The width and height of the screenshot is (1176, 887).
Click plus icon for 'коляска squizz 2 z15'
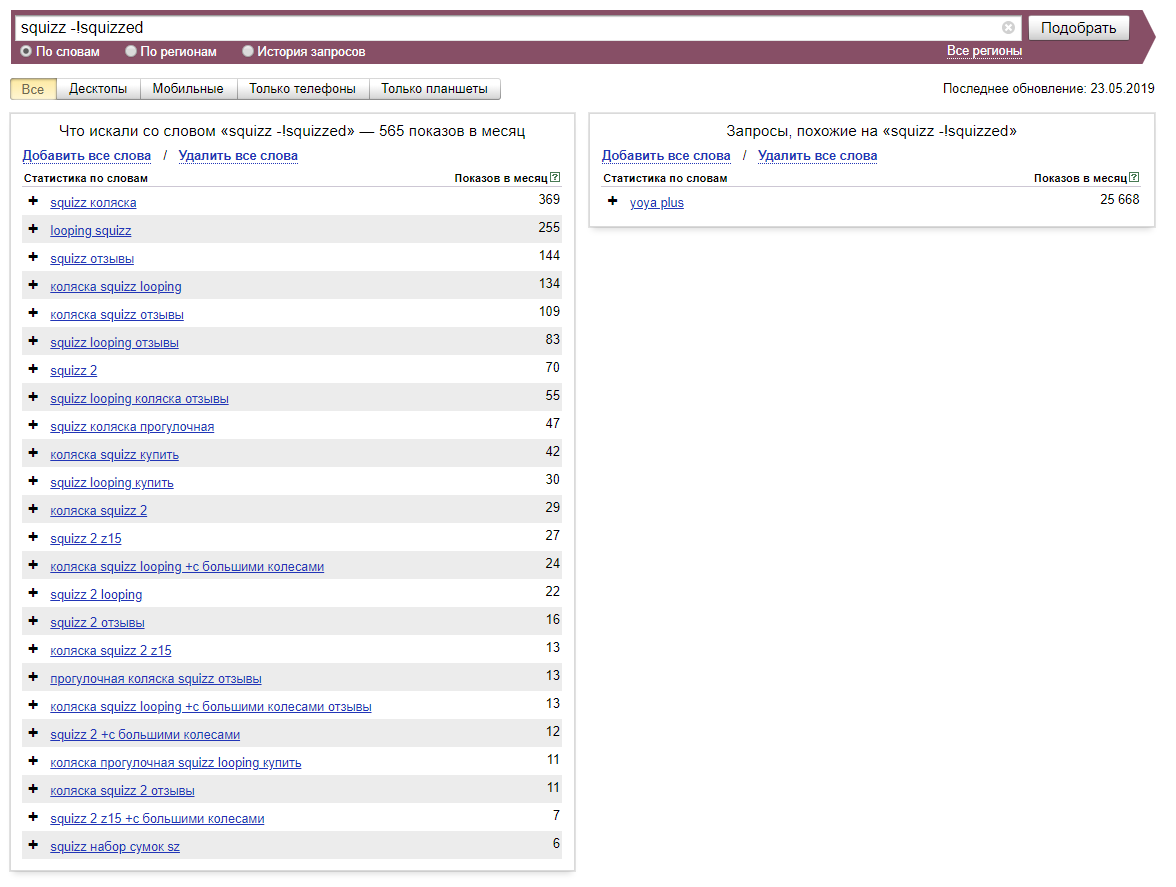pos(33,649)
